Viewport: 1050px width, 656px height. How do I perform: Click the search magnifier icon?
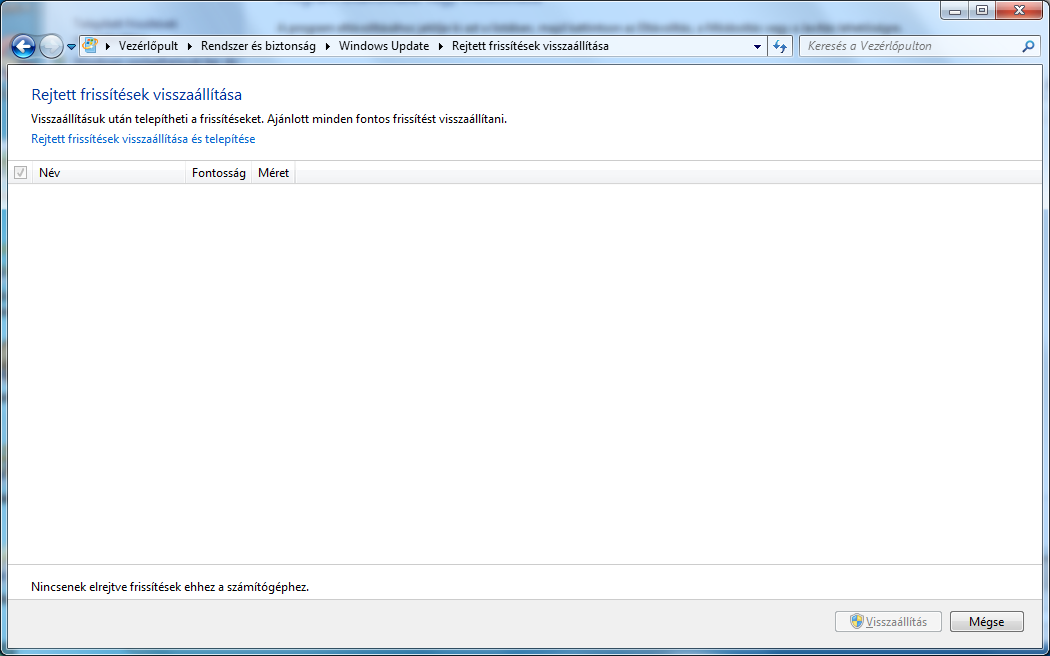(x=1029, y=46)
